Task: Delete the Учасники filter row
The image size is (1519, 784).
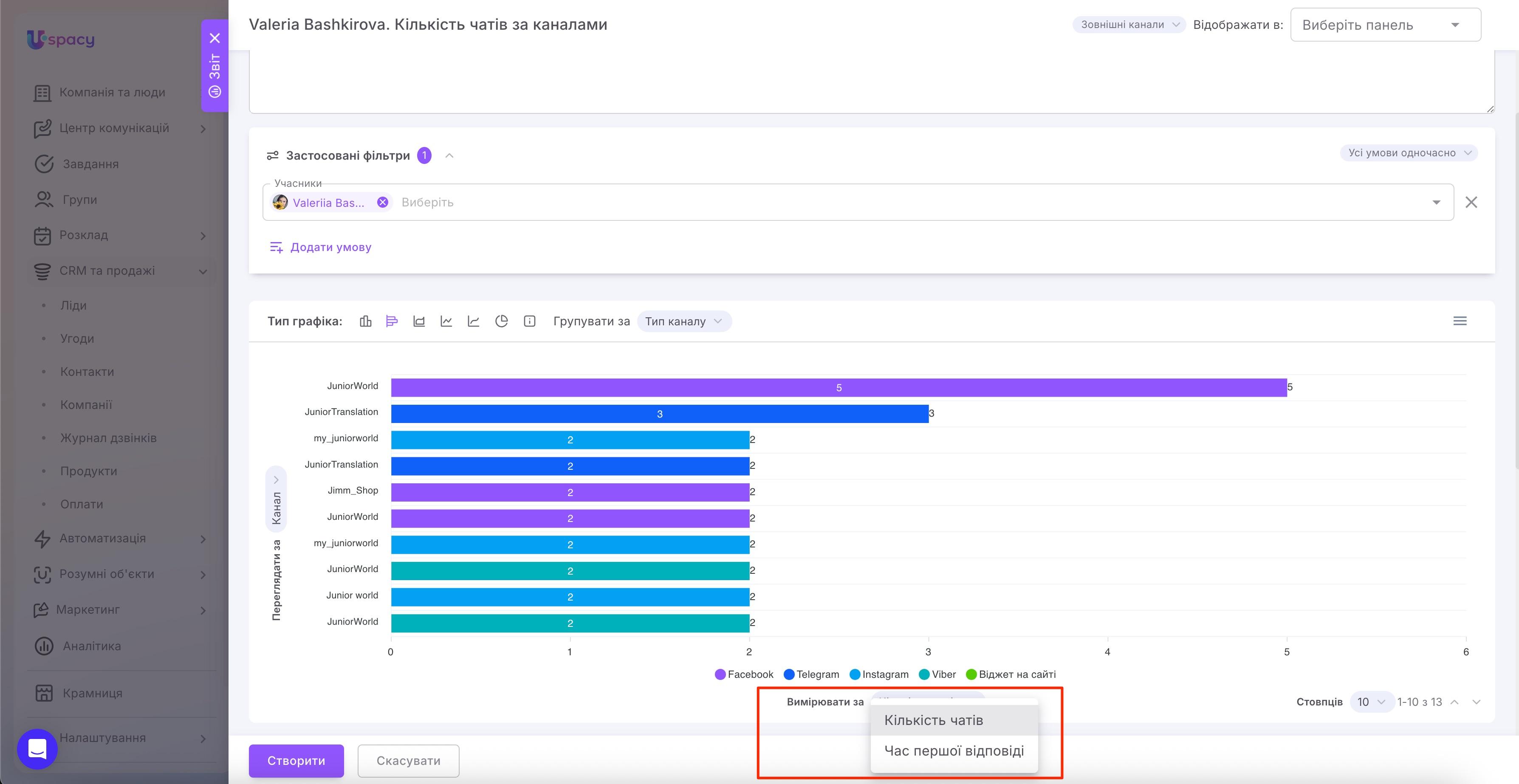Action: (1471, 202)
